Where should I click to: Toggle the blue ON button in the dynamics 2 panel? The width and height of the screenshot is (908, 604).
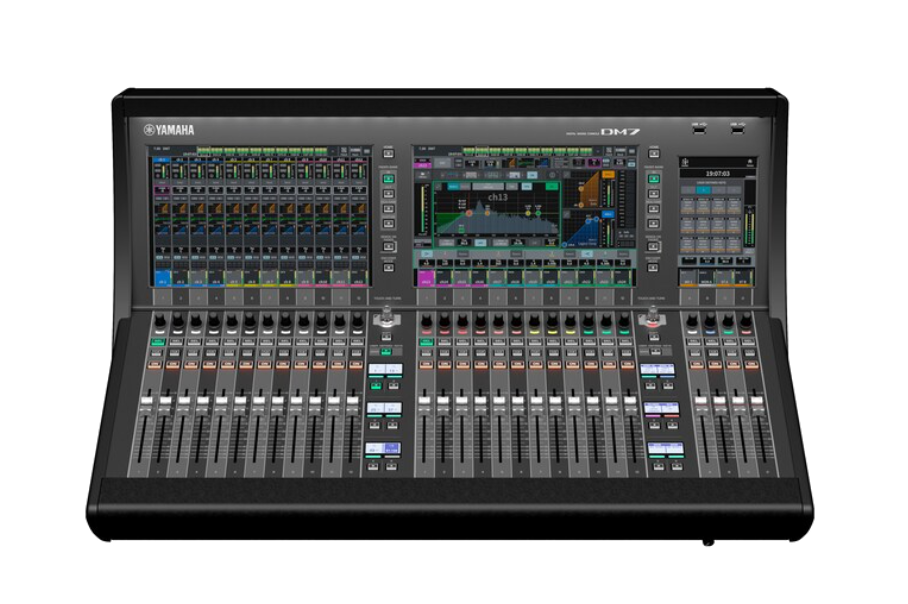(608, 214)
